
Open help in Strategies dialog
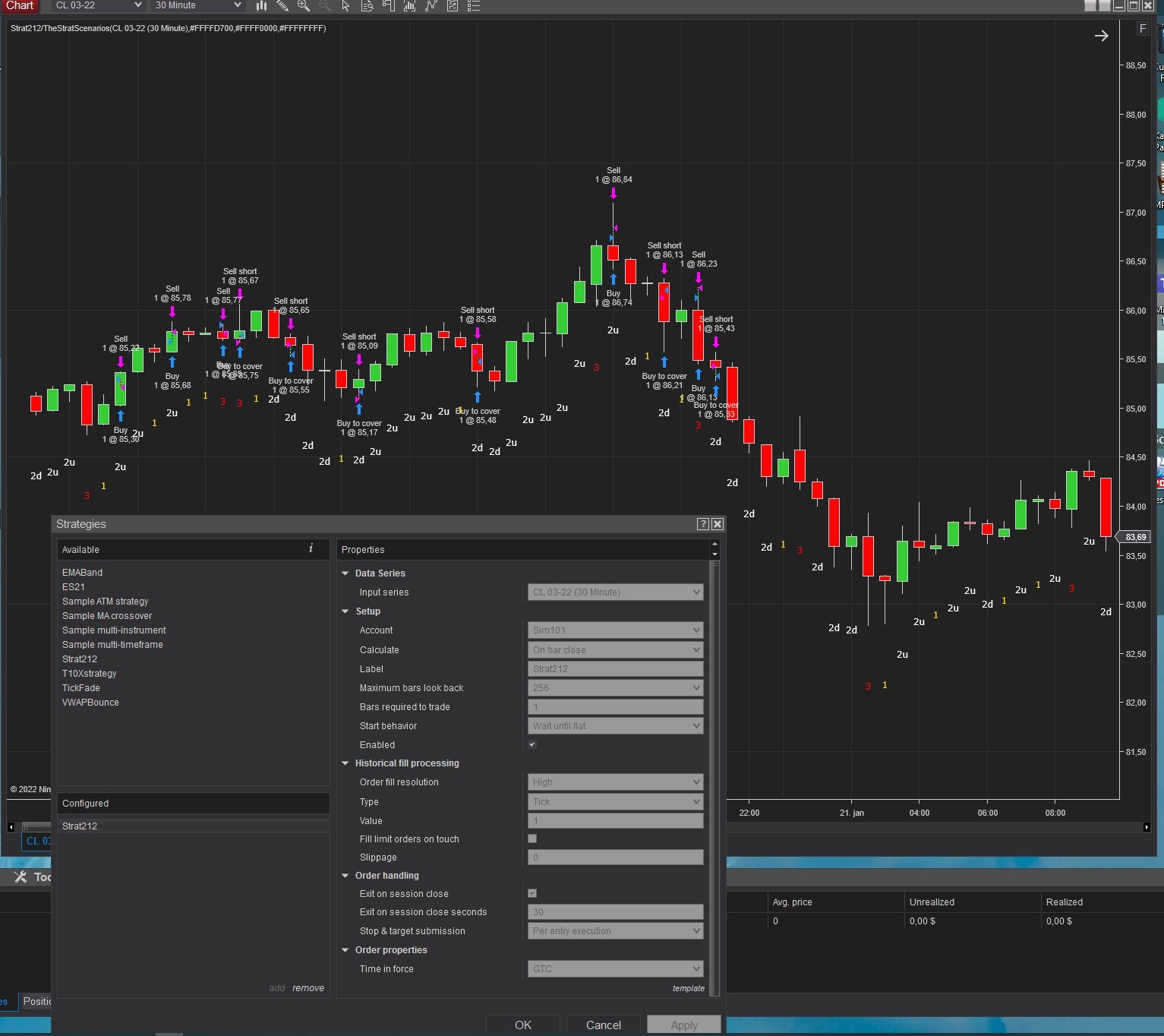(703, 524)
